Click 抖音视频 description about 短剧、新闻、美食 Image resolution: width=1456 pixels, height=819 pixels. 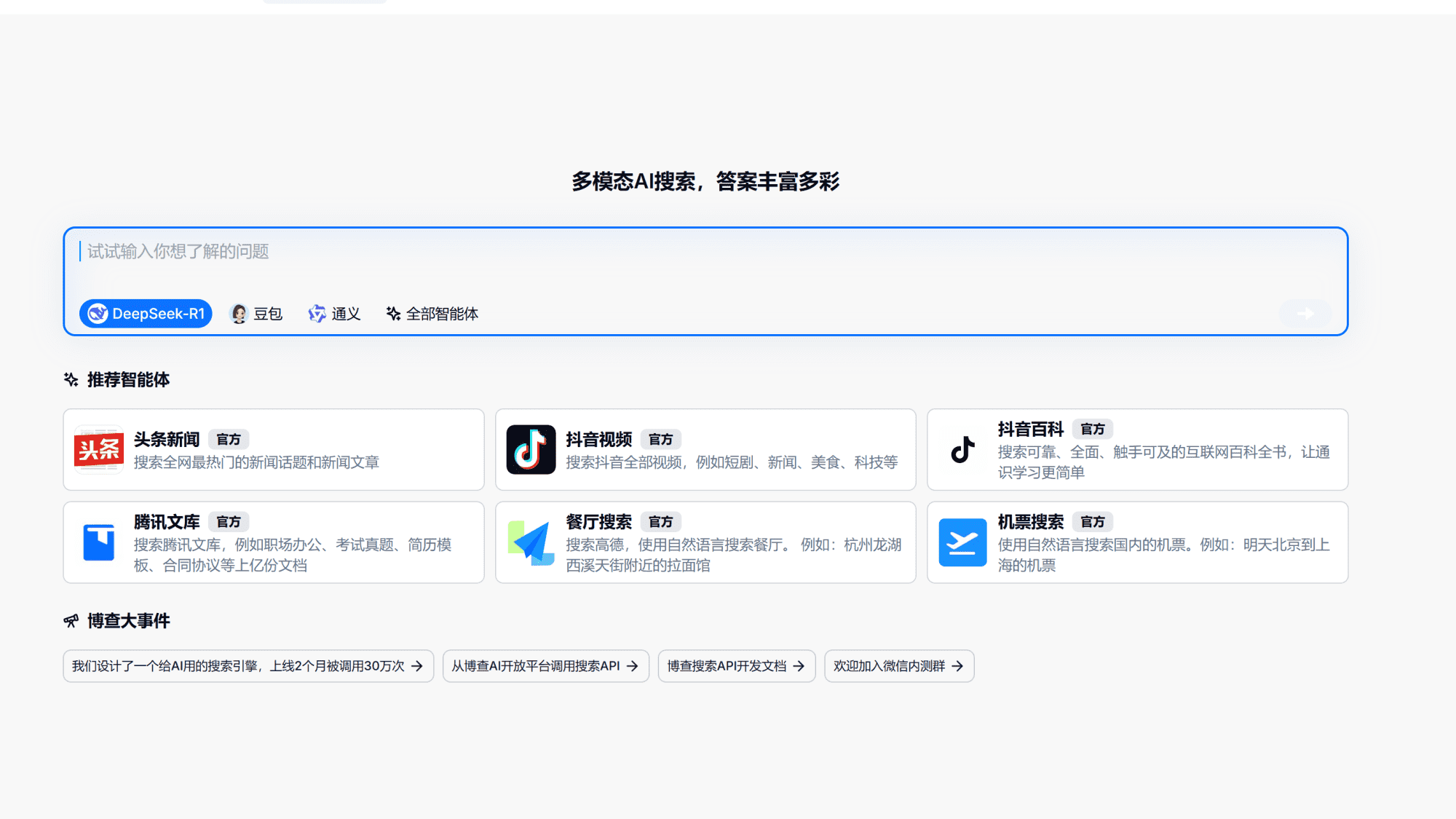732,463
